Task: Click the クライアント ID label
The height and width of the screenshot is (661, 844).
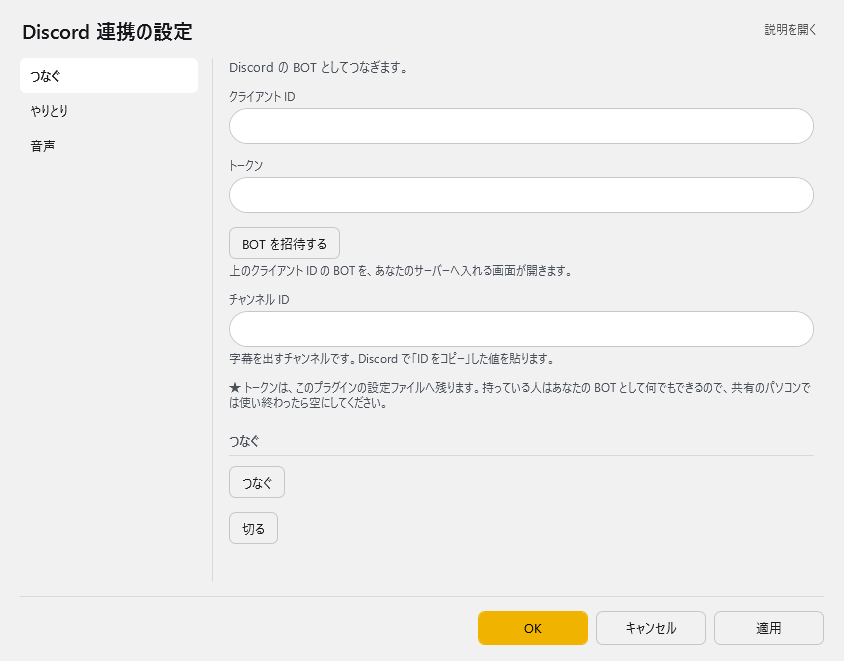Action: (x=262, y=97)
